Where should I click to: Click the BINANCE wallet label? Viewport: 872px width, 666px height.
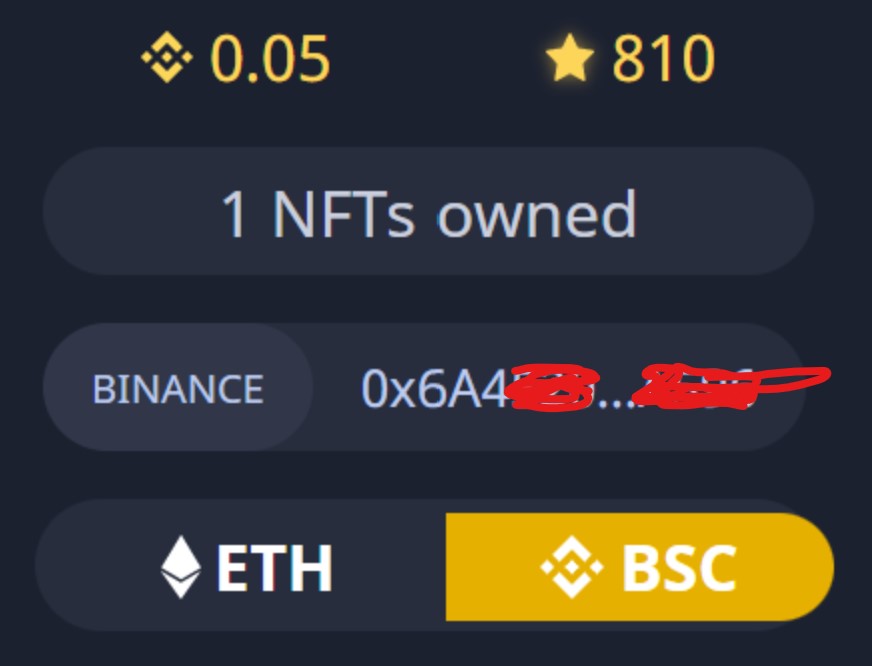click(178, 388)
